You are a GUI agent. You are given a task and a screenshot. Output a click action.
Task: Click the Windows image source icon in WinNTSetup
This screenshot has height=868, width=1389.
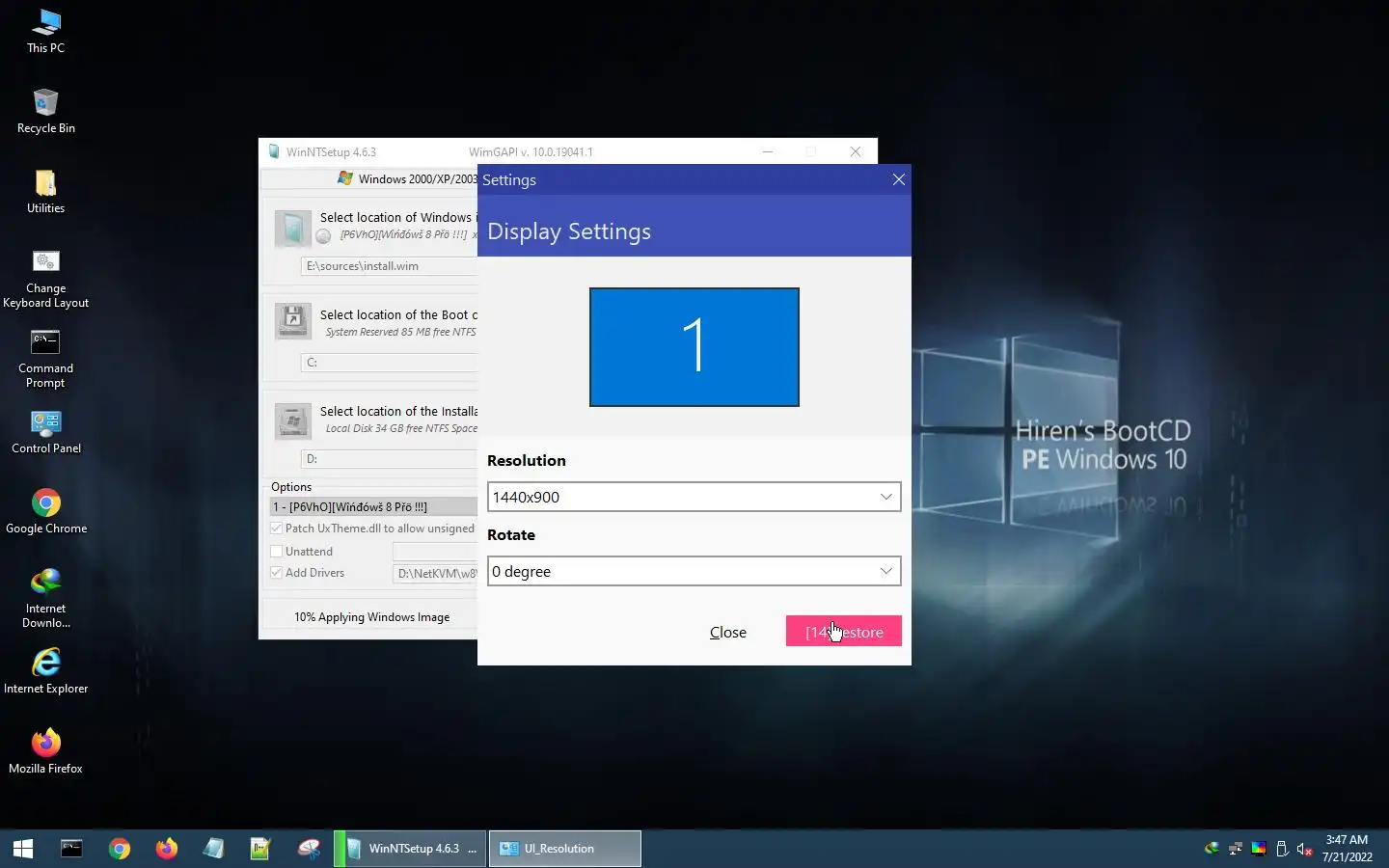tap(292, 229)
